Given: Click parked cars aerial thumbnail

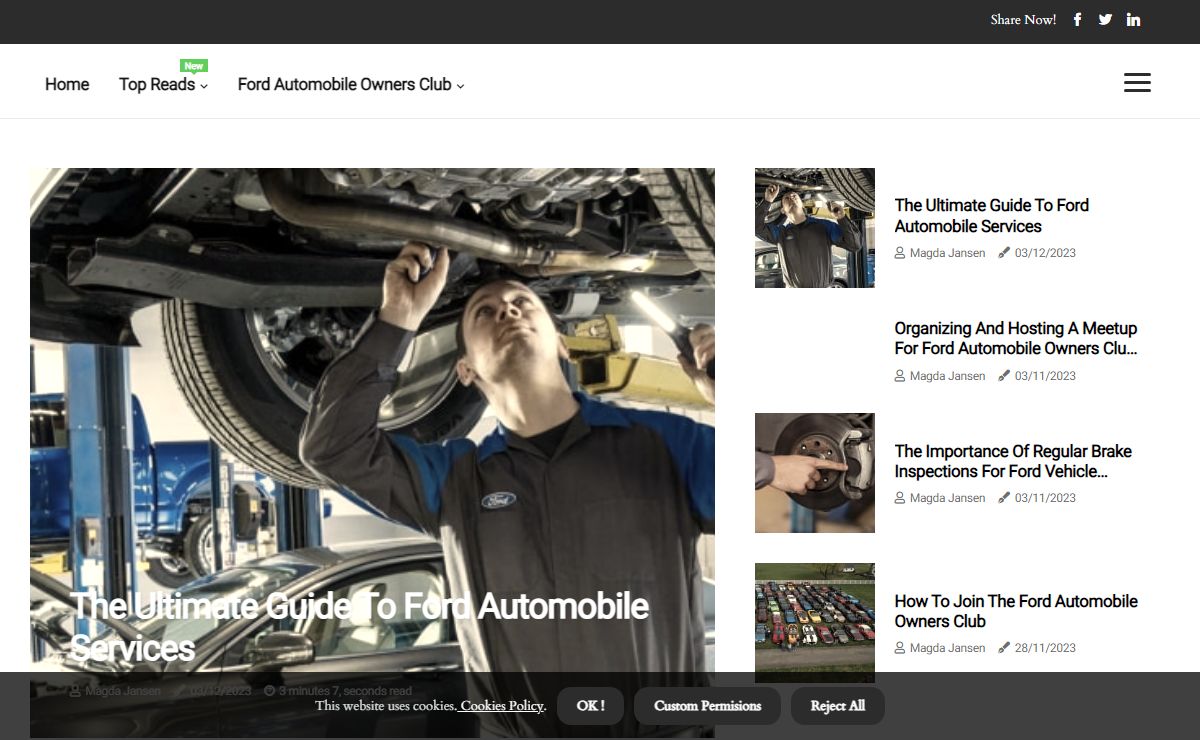Looking at the screenshot, I should click(815, 623).
